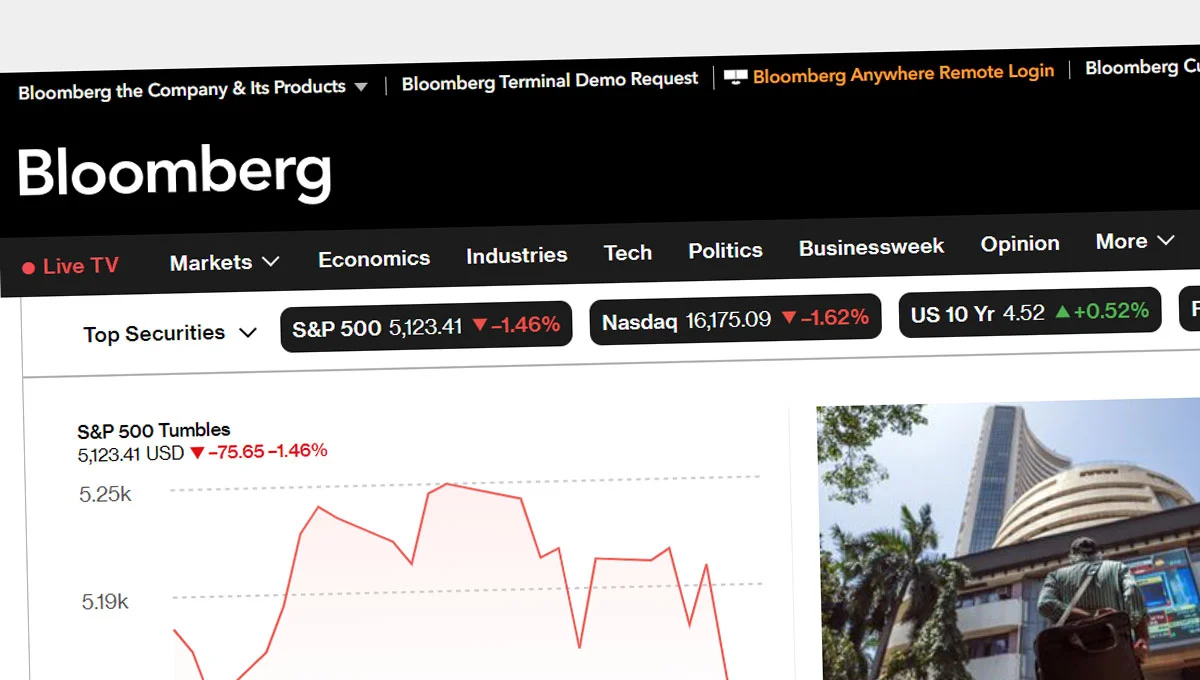Click the Bloomberg logo
1200x680 pixels.
click(x=174, y=173)
